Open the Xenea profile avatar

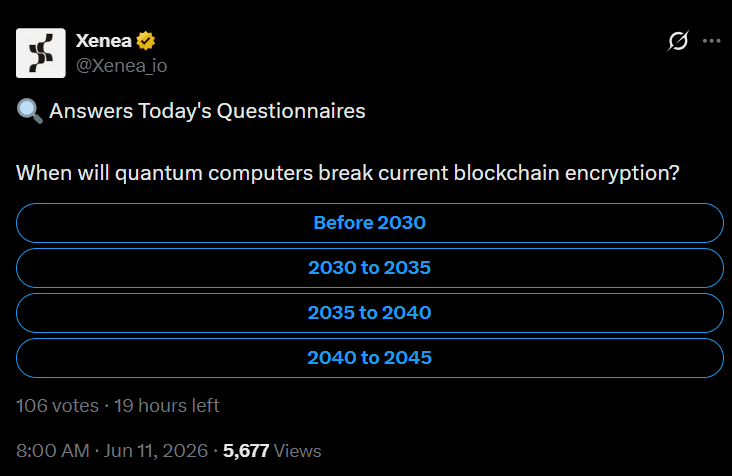point(41,53)
